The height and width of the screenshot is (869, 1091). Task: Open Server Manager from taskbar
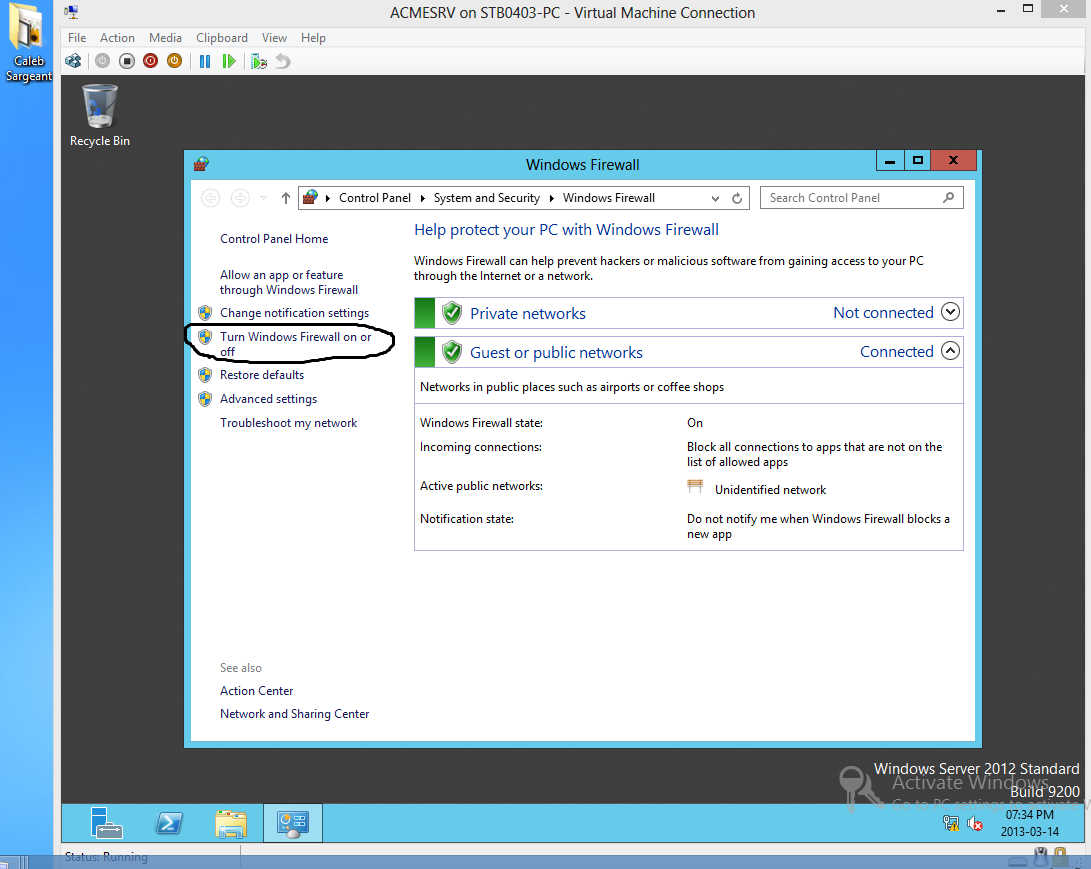[x=106, y=823]
